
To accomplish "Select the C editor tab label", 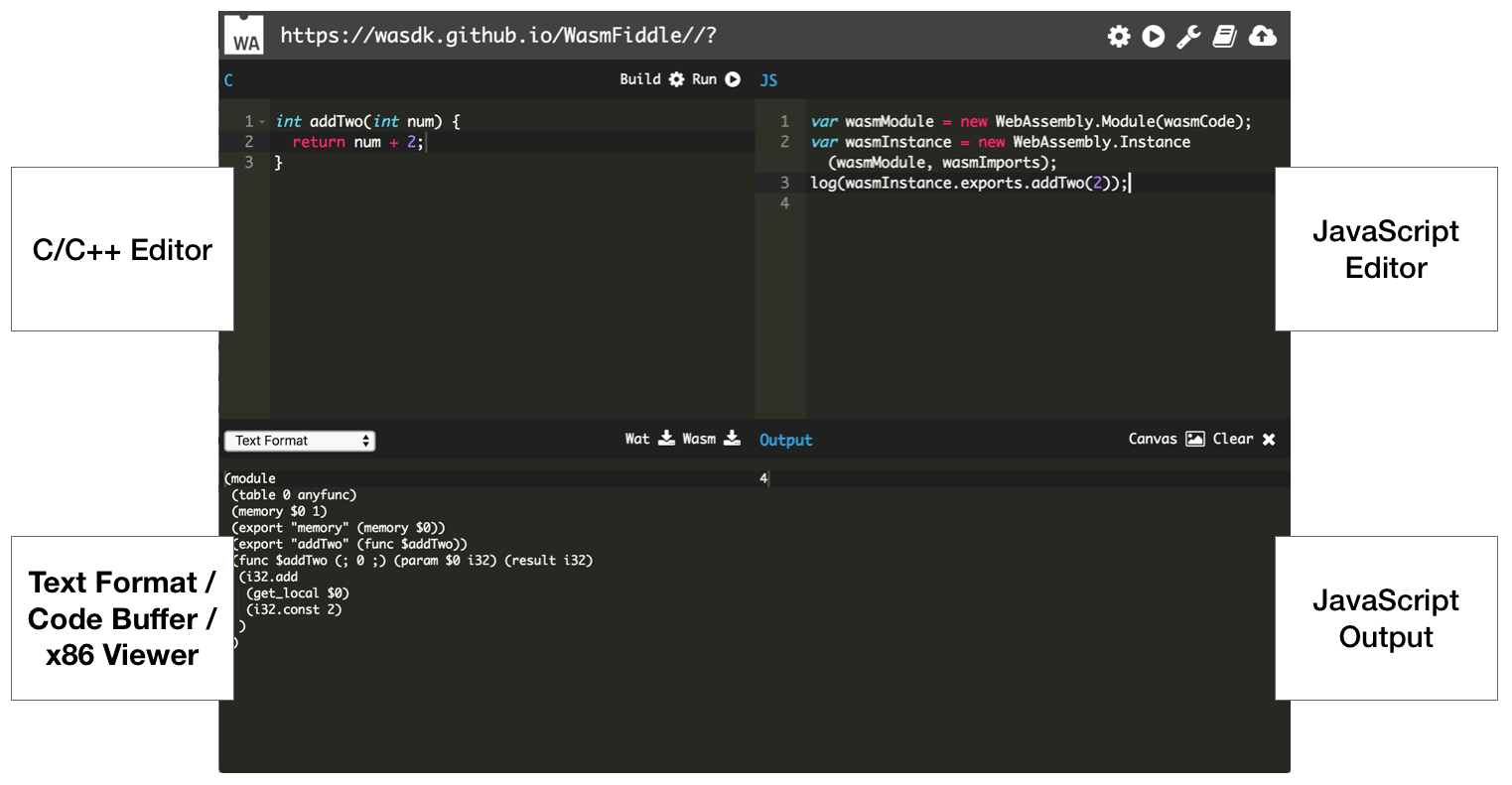I will click(228, 80).
